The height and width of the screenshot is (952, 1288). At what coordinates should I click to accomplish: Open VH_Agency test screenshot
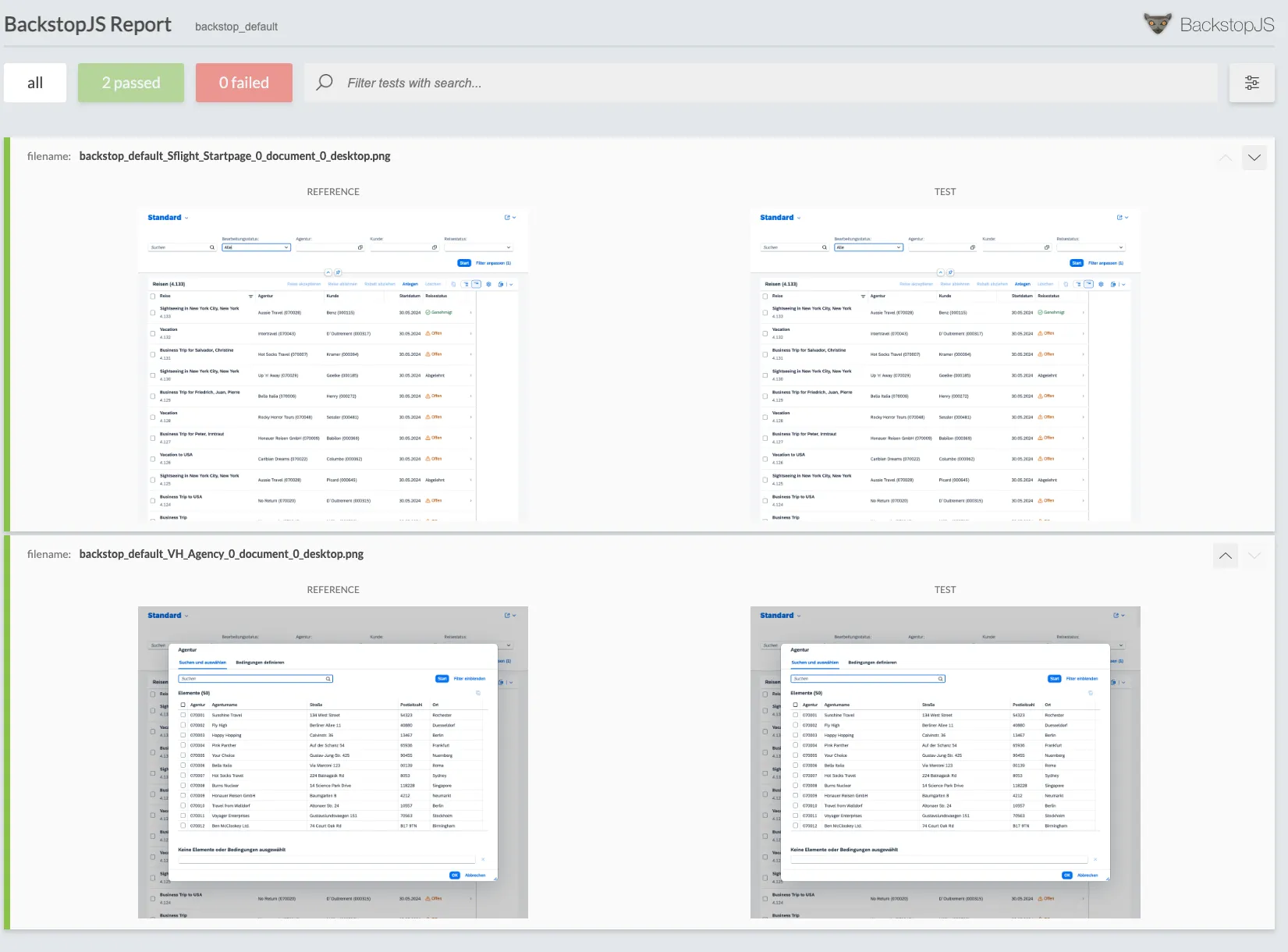(x=945, y=762)
